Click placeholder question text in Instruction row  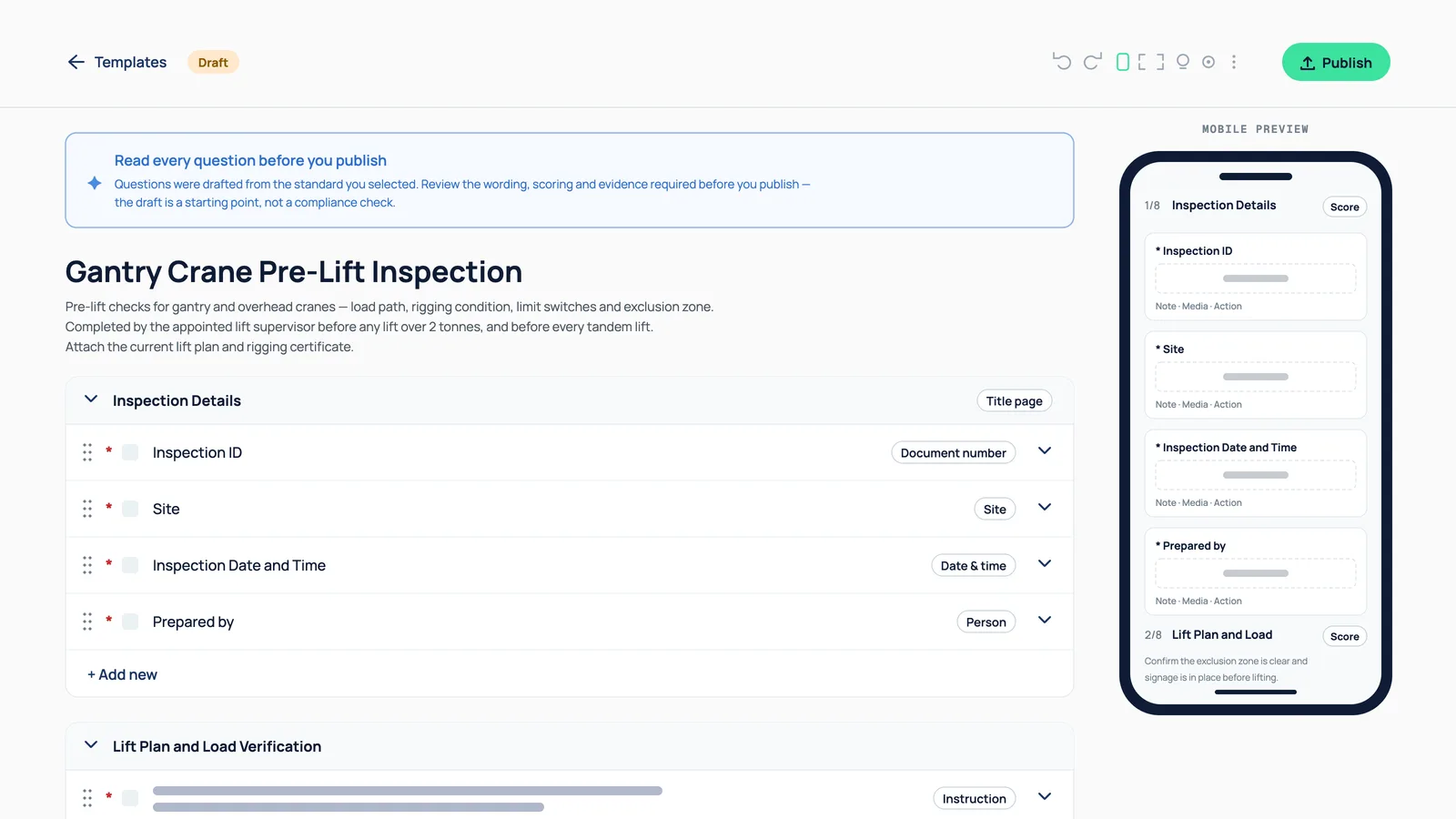408,798
